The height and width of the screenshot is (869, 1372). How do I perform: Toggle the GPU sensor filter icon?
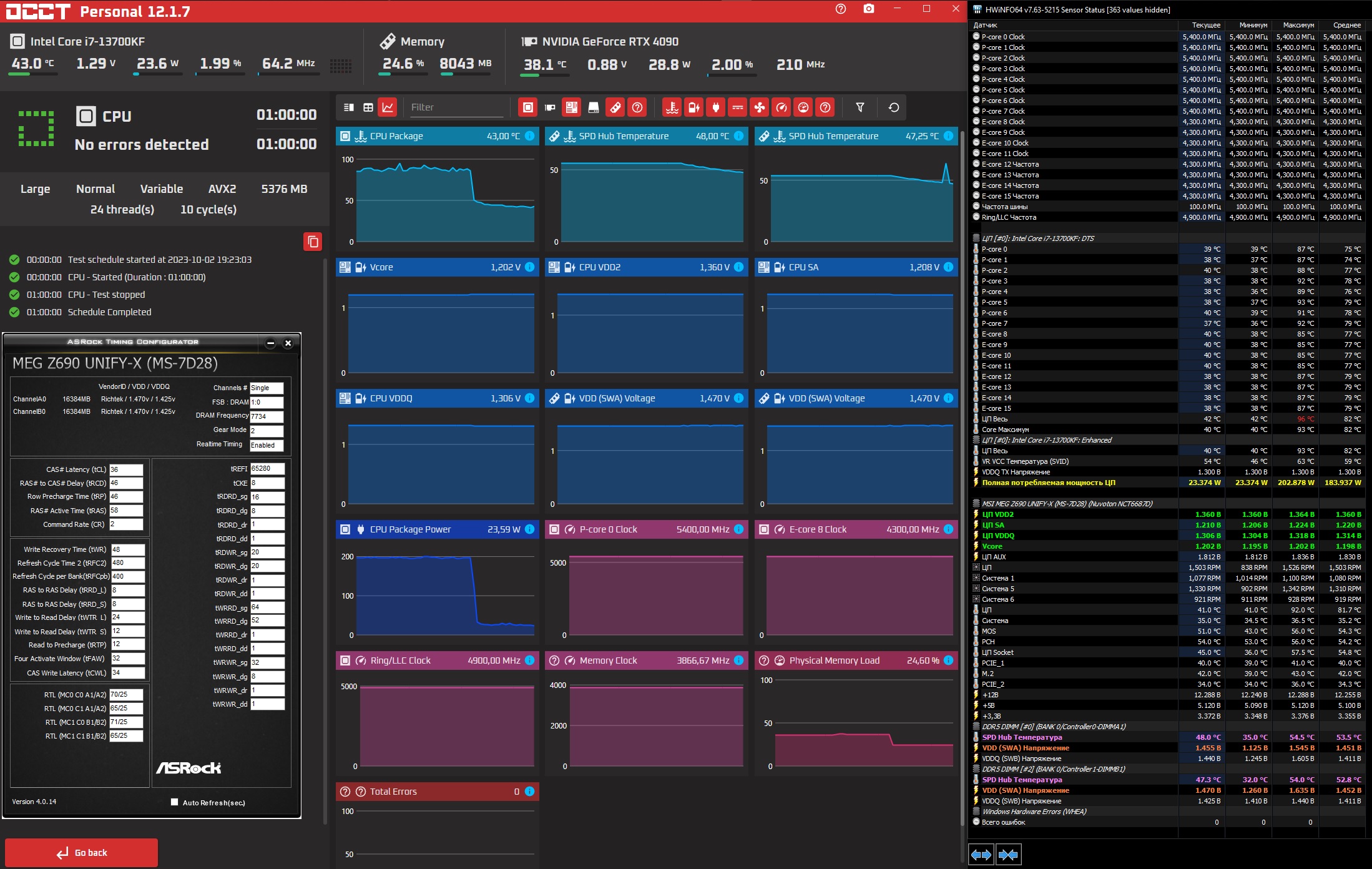tap(550, 107)
